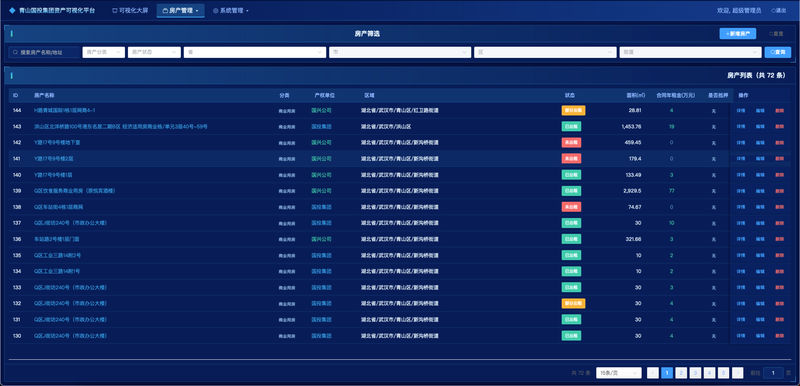Go to page 3 in pagination
The height and width of the screenshot is (386, 800).
[x=695, y=373]
